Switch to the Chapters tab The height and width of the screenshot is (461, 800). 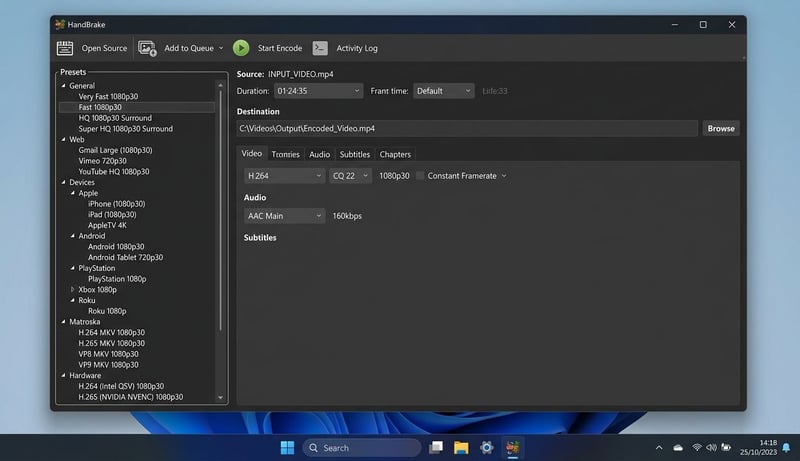(x=395, y=154)
